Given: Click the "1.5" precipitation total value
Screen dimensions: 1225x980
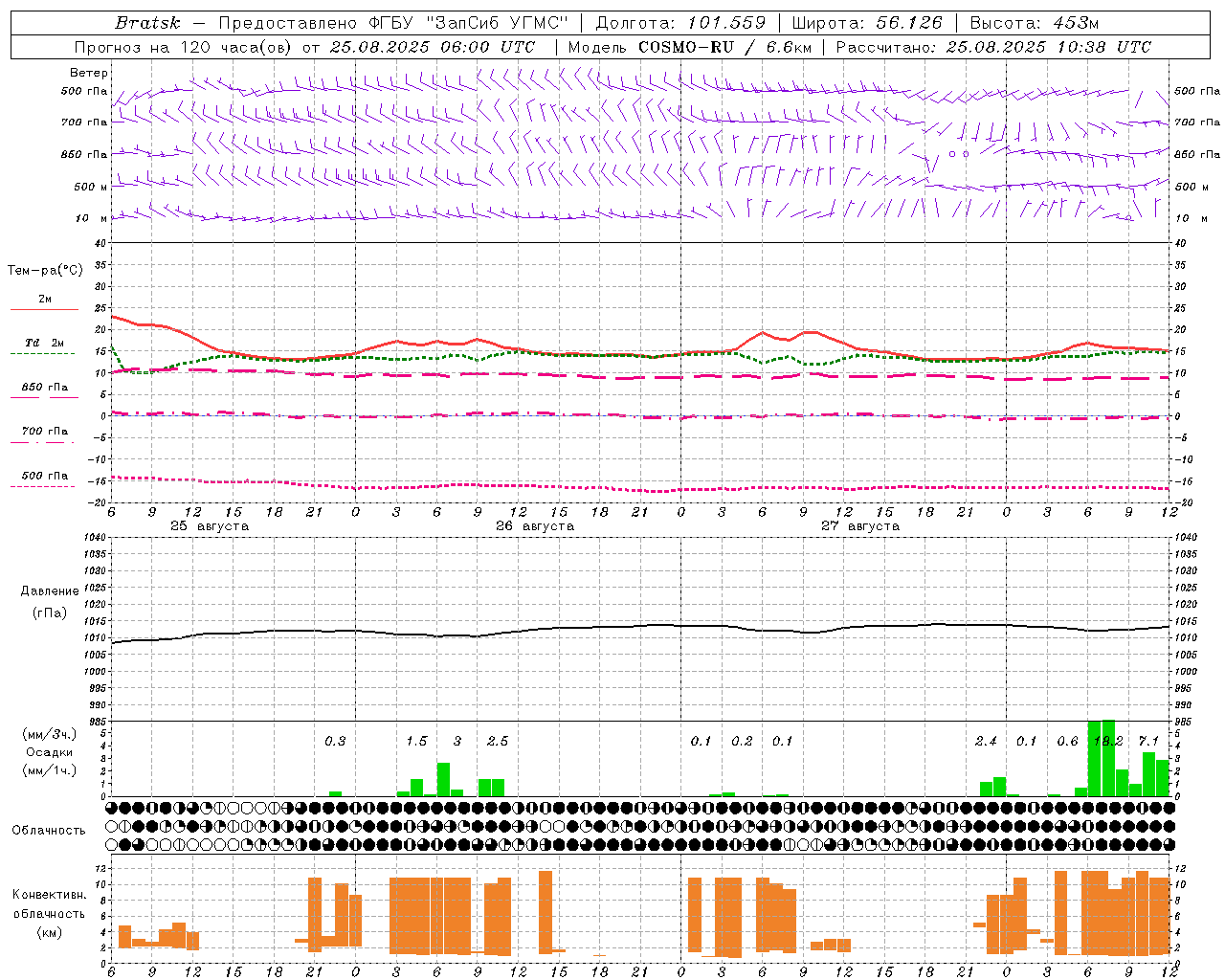Looking at the screenshot, I should click(416, 742).
